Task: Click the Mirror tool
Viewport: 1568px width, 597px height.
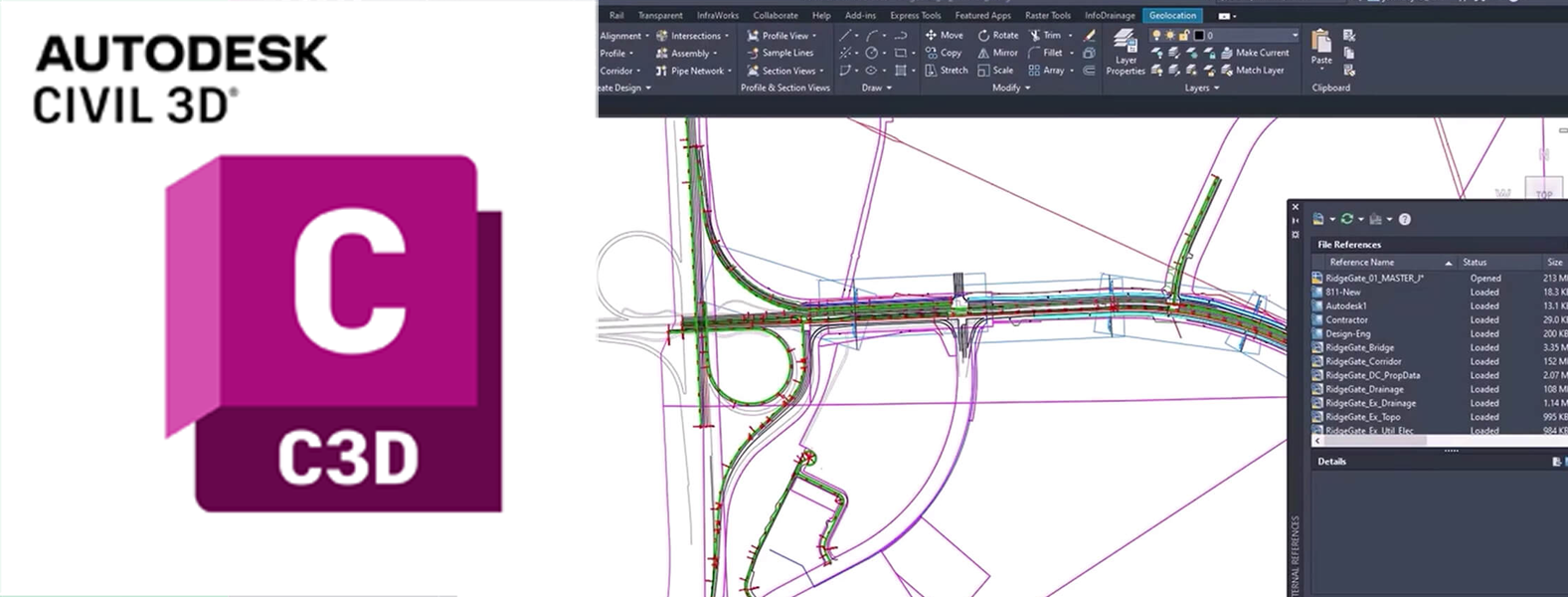Action: [997, 53]
